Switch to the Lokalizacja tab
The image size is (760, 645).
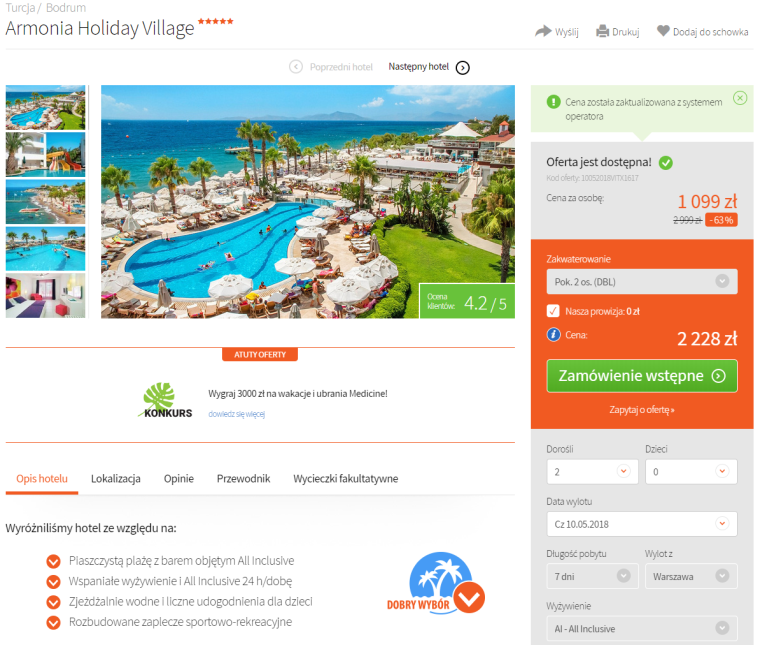pos(116,478)
